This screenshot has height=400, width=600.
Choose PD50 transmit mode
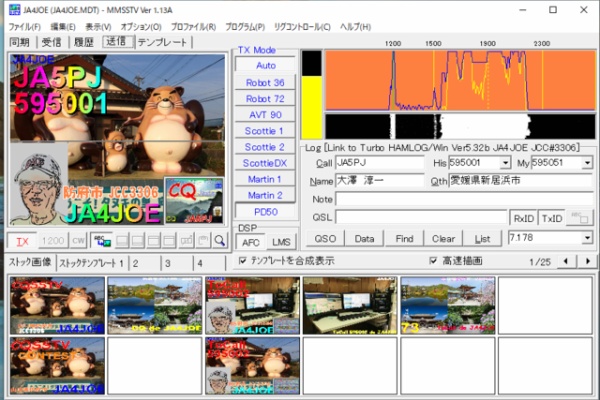click(x=265, y=212)
